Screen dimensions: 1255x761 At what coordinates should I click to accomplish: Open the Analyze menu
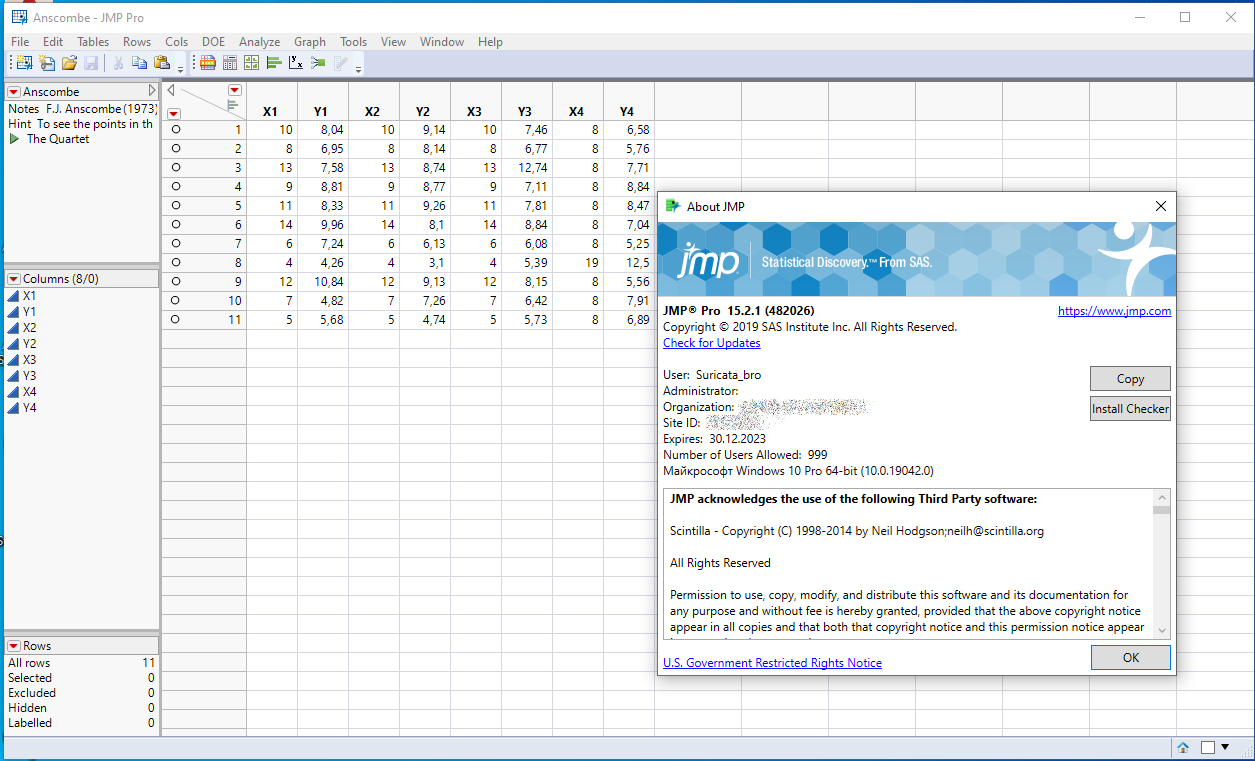point(259,42)
